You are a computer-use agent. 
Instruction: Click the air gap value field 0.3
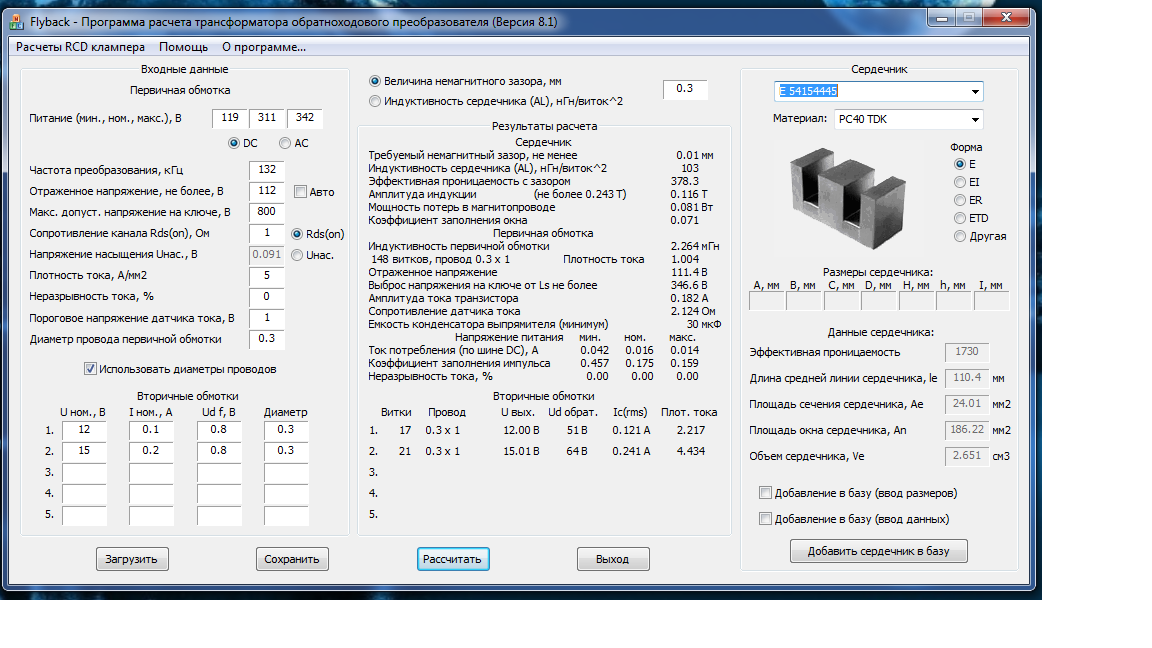coord(685,89)
